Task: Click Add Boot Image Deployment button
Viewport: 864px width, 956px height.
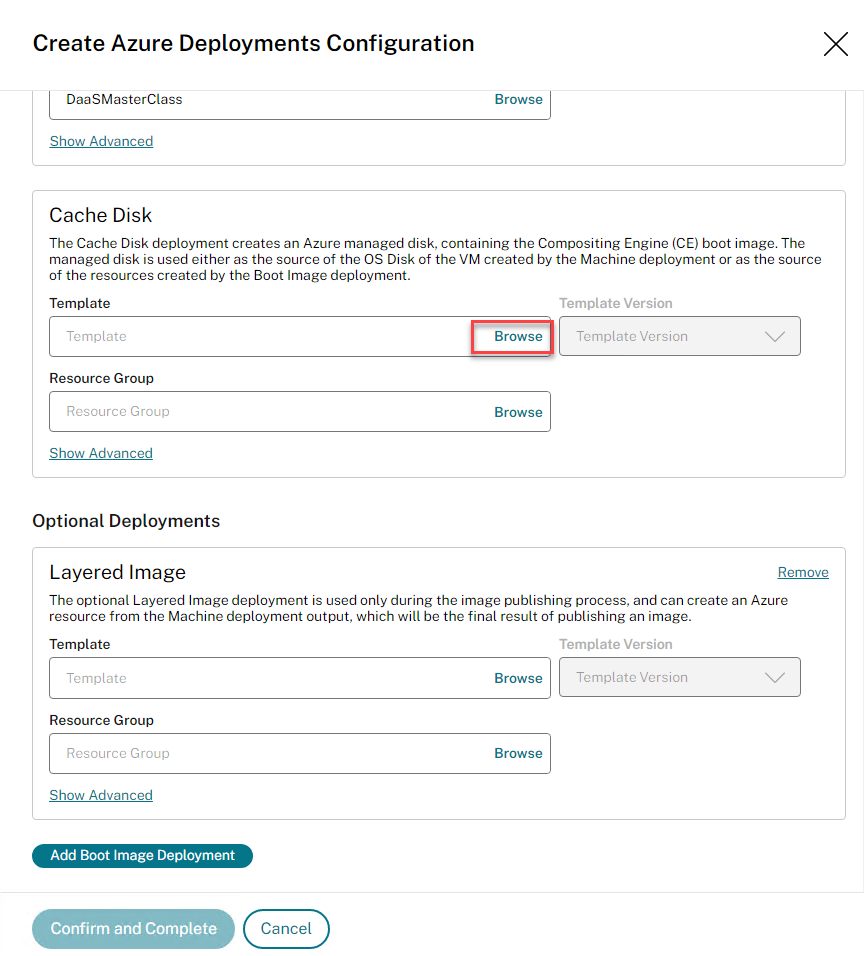Action: tap(142, 856)
